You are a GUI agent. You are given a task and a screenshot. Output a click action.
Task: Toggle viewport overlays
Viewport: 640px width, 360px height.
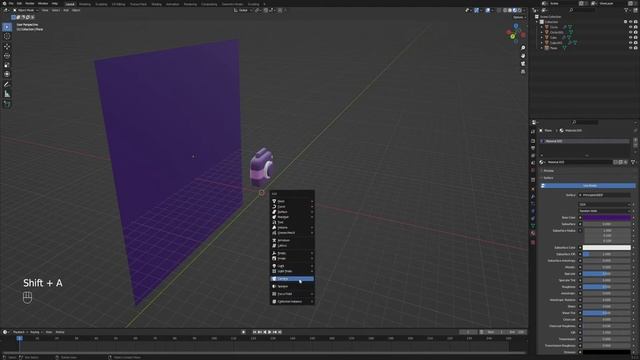pos(488,10)
